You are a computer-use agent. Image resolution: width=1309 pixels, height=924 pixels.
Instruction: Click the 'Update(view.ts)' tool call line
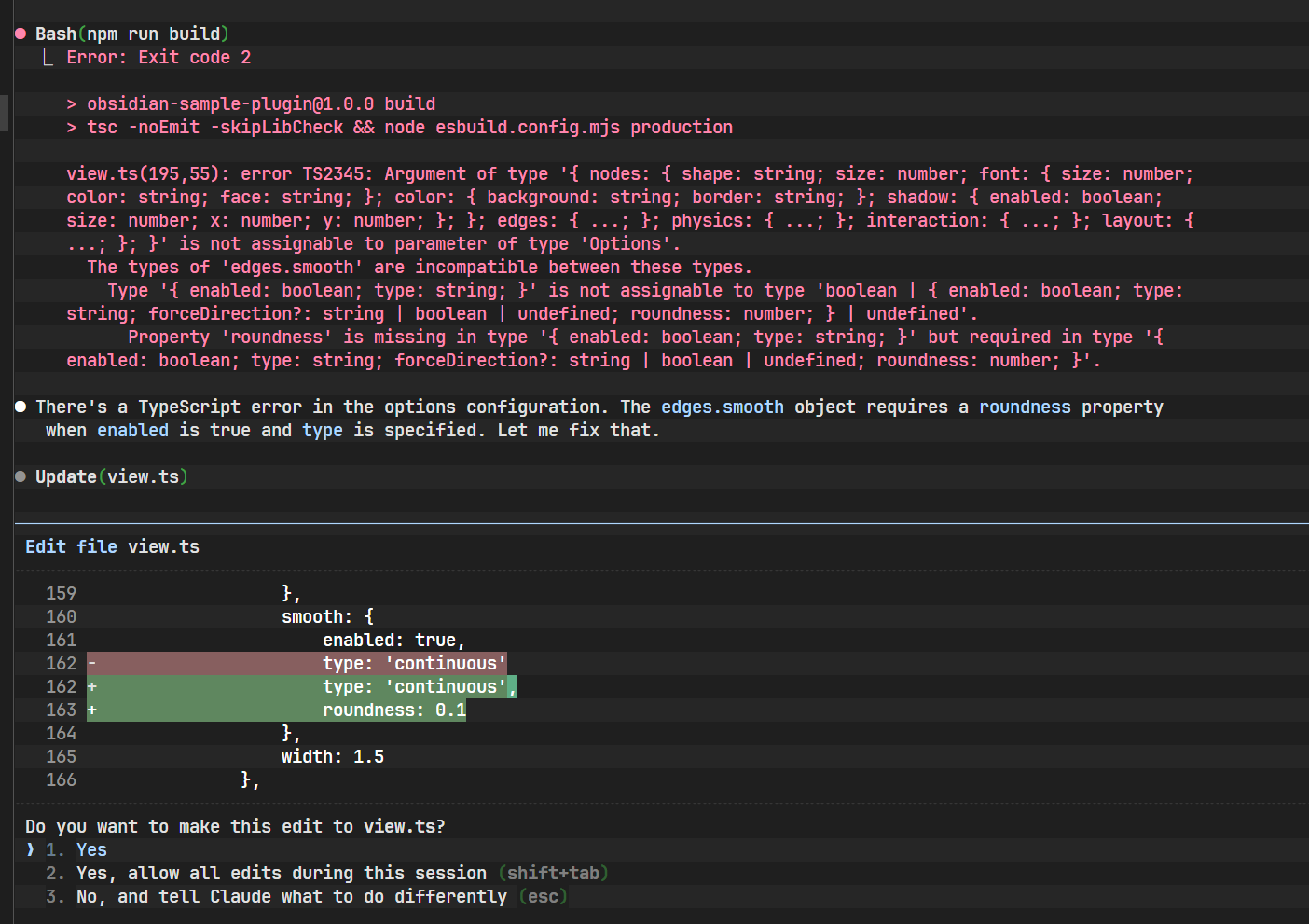(x=111, y=477)
